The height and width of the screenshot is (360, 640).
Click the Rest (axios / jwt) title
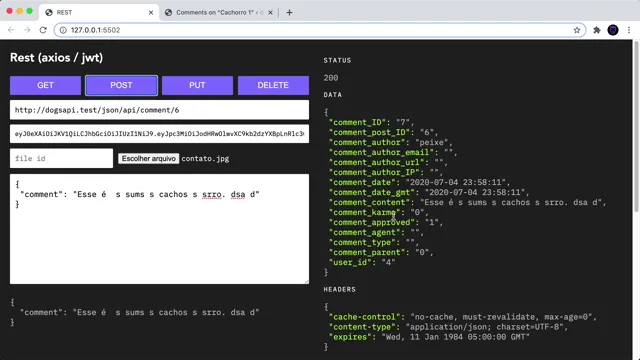click(x=56, y=58)
